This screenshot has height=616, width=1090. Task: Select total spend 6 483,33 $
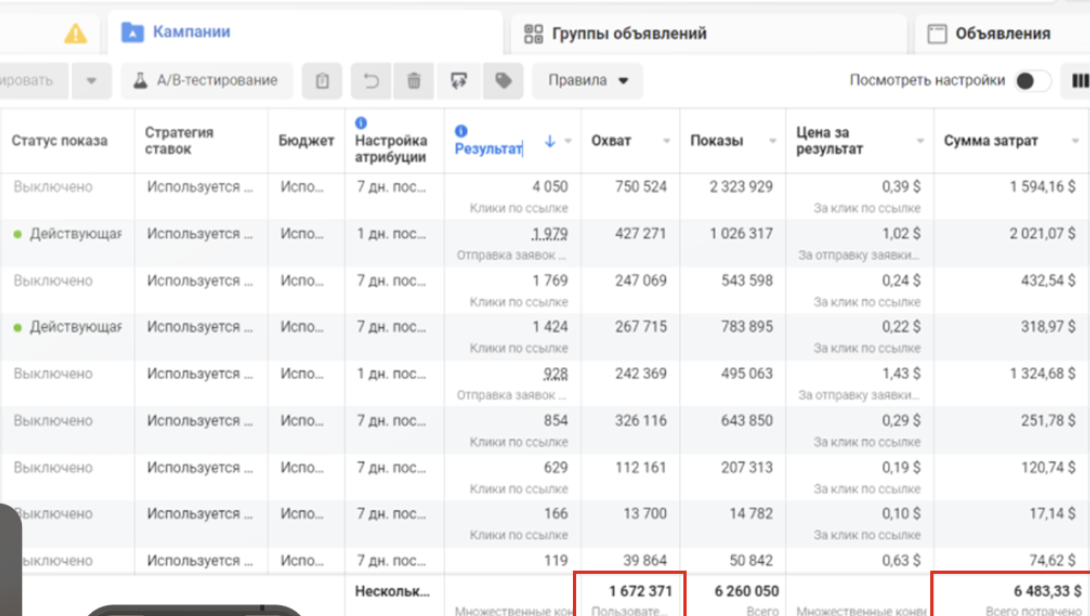point(1048,592)
